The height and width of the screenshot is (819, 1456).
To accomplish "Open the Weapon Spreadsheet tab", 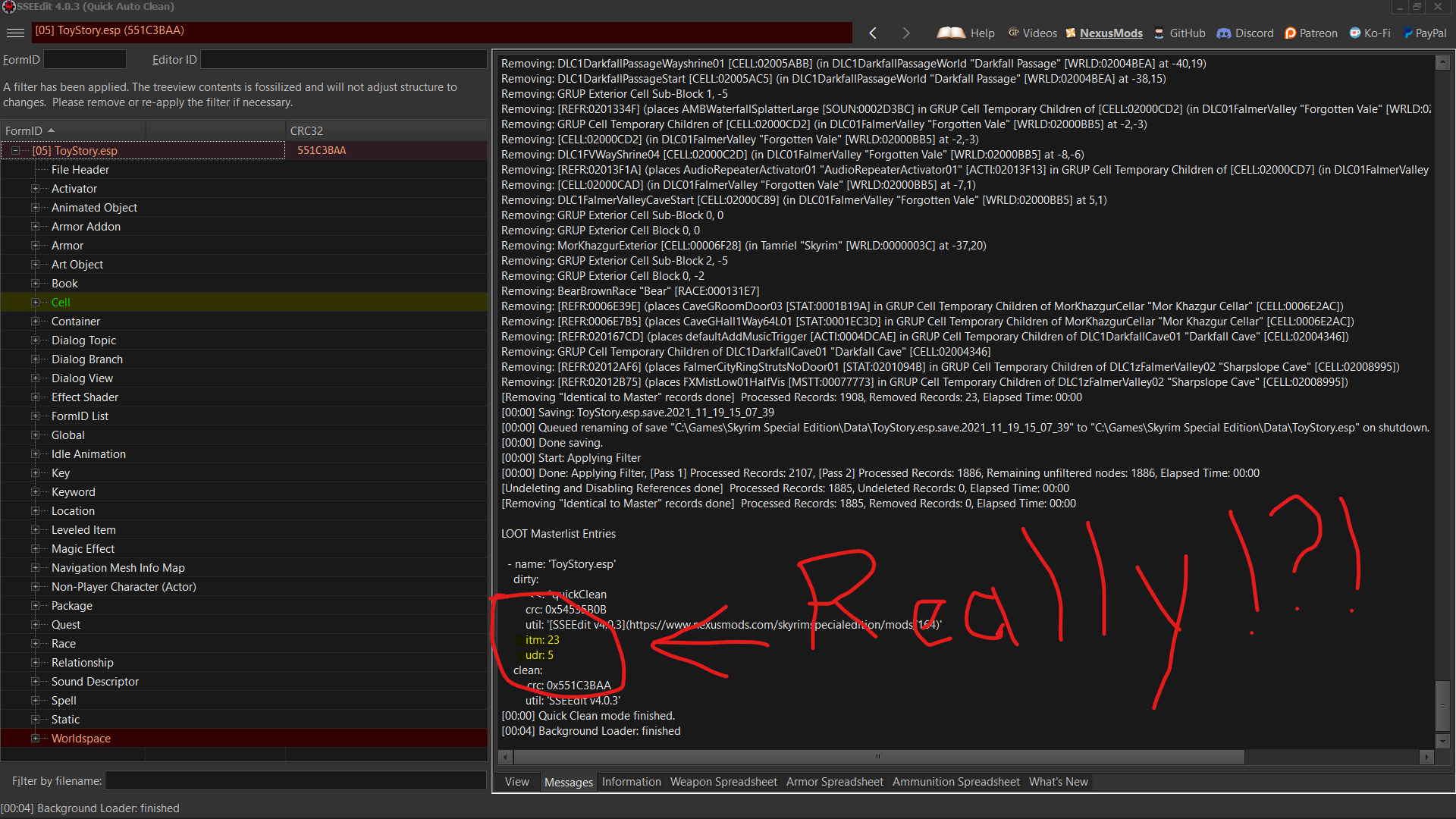I will [723, 782].
